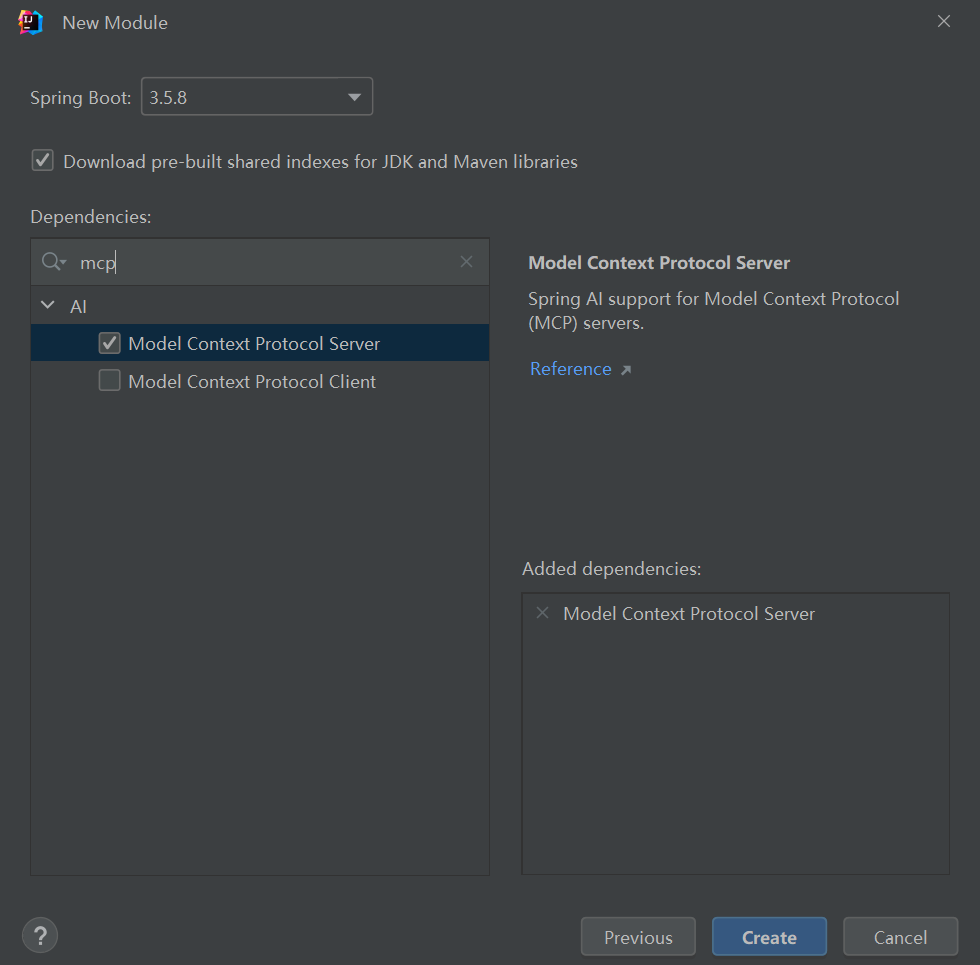Click the Create button
The image size is (980, 965).
[769, 937]
